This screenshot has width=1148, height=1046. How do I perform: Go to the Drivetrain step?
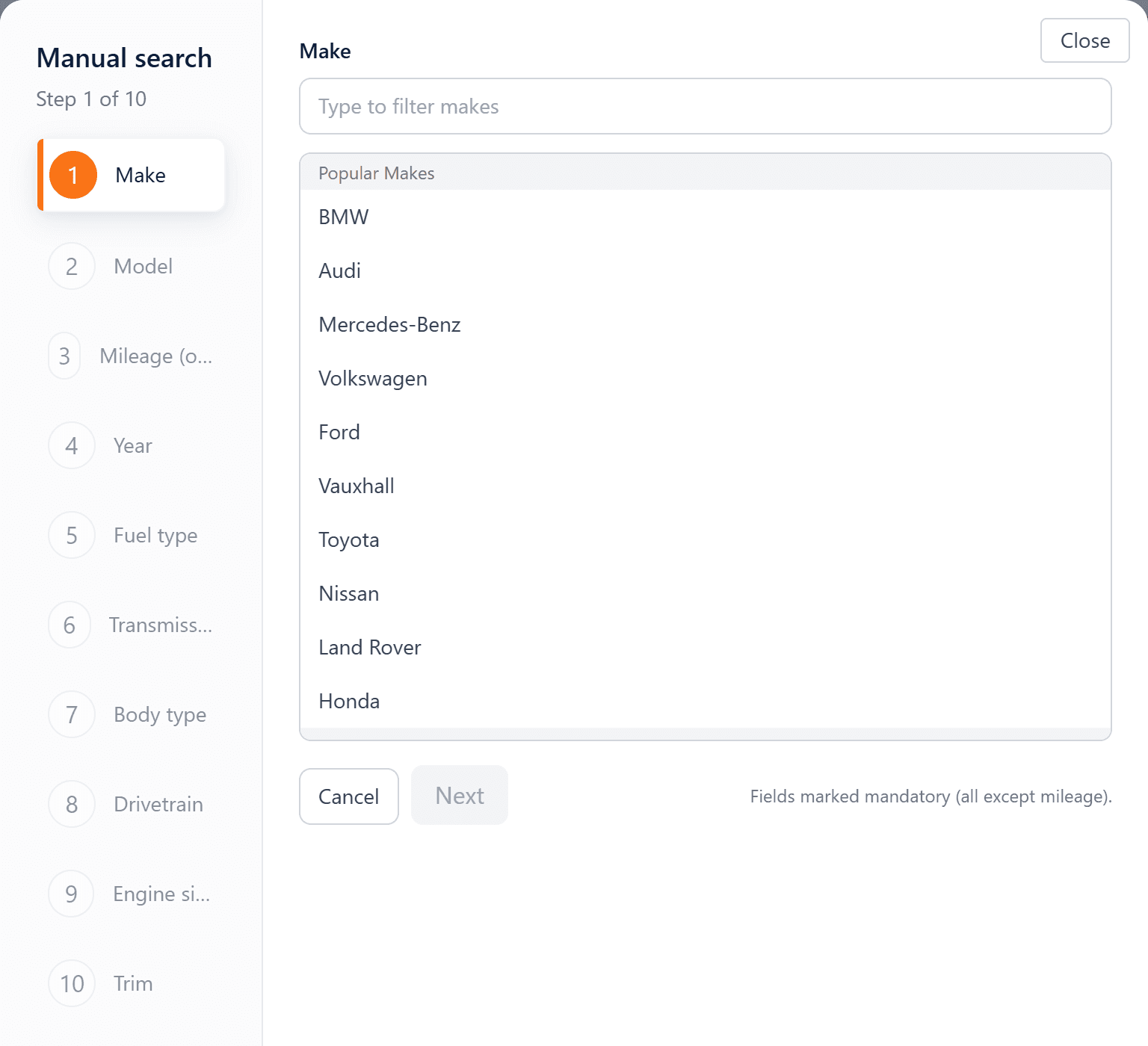[x=132, y=804]
